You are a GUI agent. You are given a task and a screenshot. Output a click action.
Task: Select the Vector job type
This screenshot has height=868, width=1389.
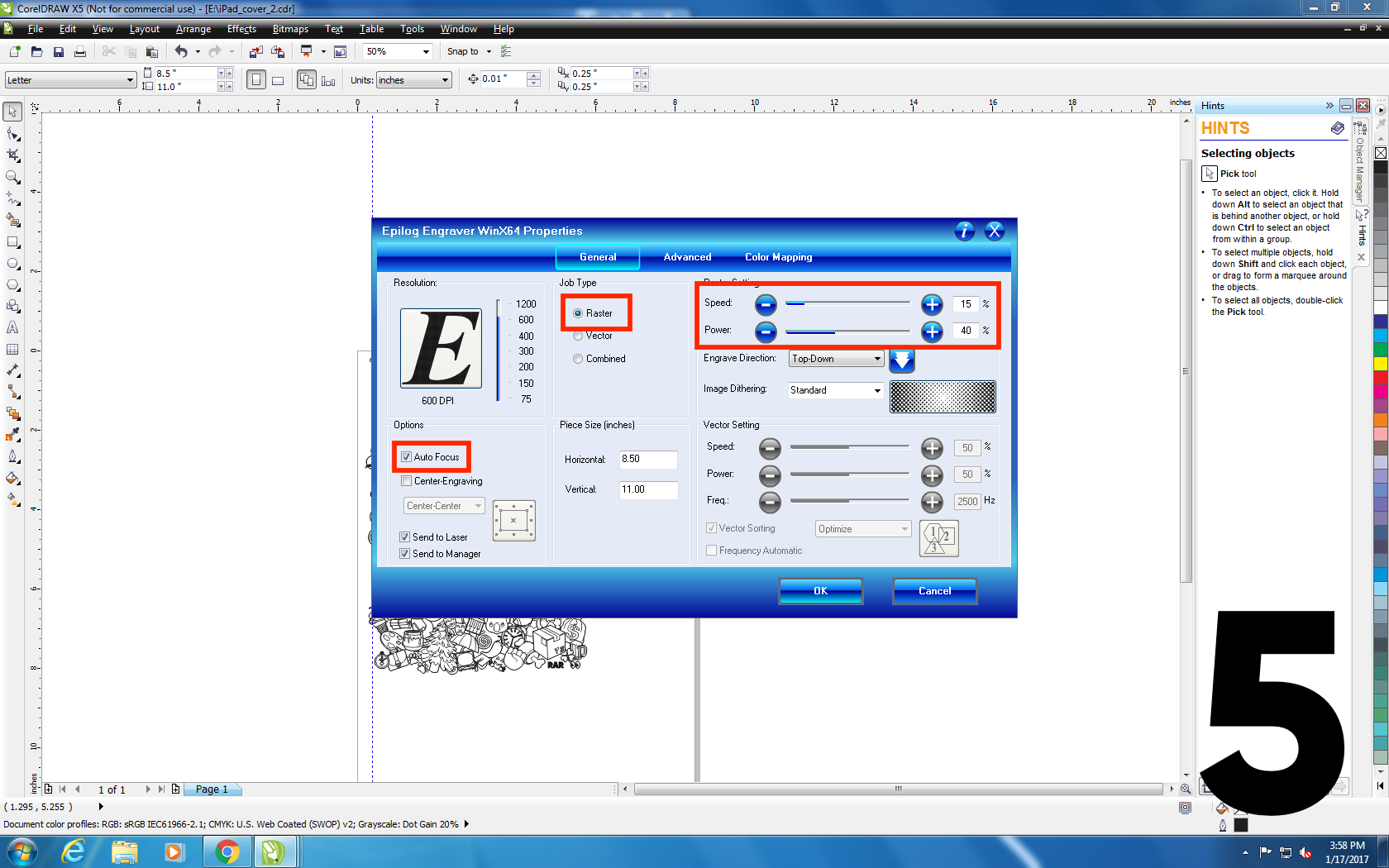pyautogui.click(x=578, y=336)
